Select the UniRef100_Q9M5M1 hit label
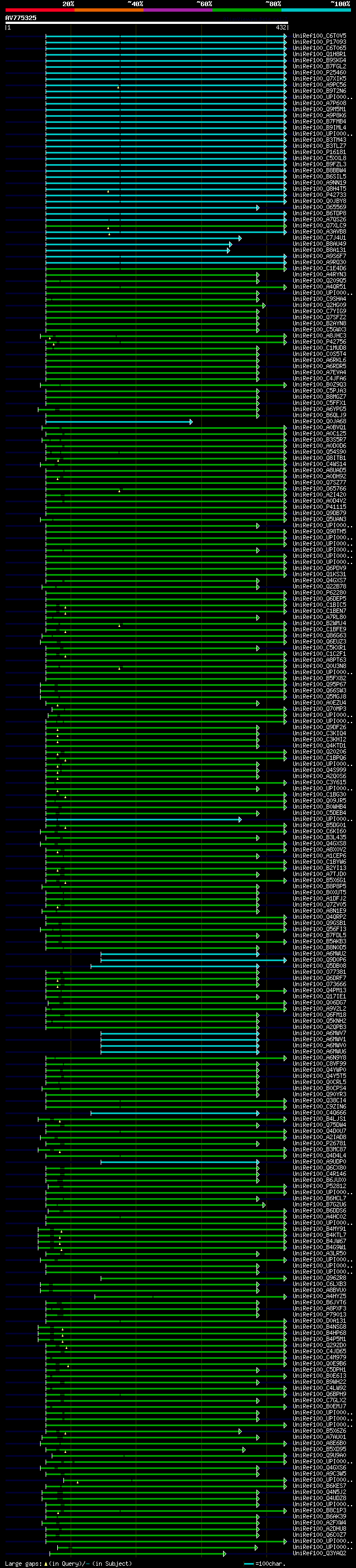This screenshot has width=356, height=1568. pos(319,110)
